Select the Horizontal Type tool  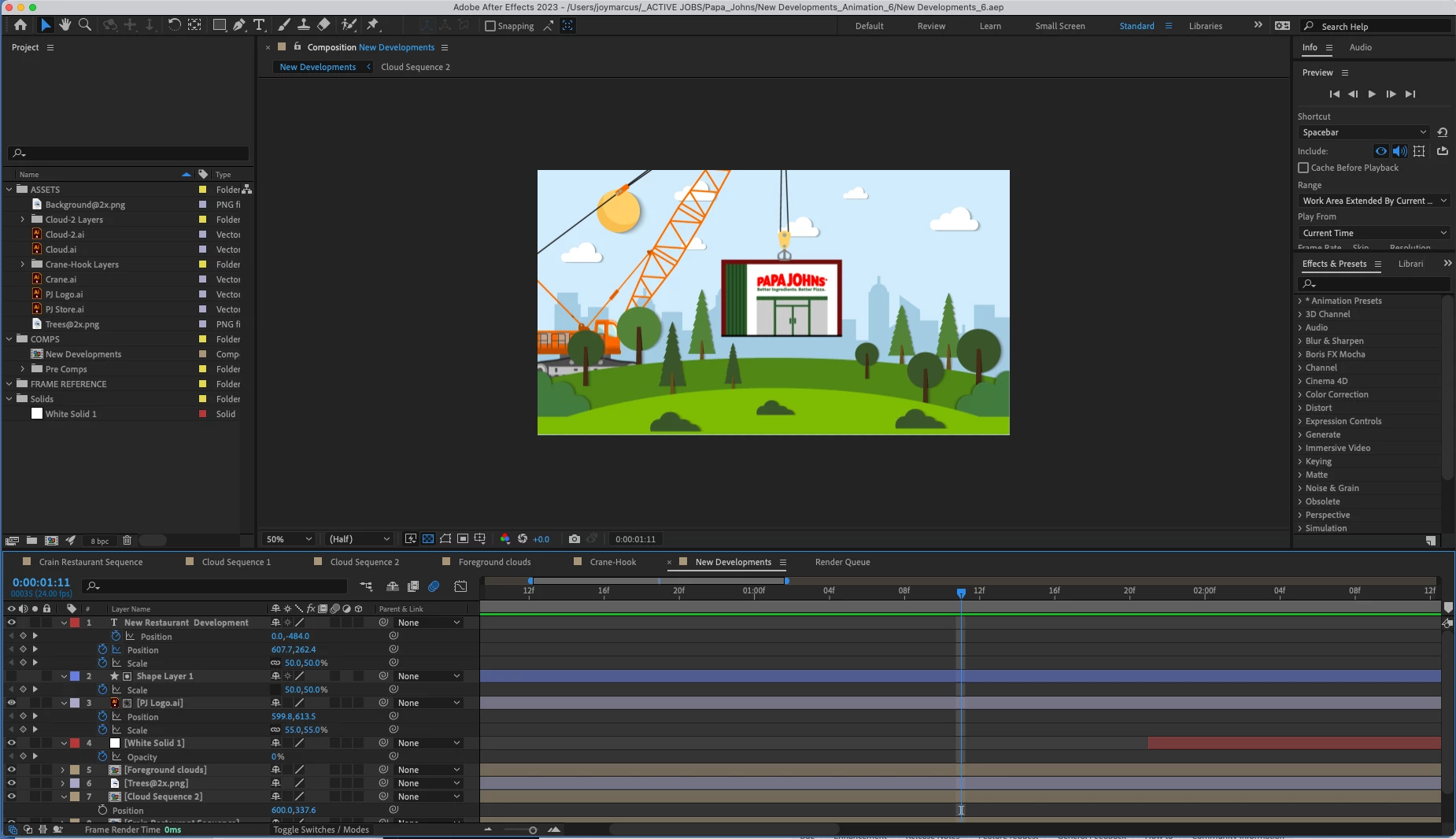[x=259, y=25]
